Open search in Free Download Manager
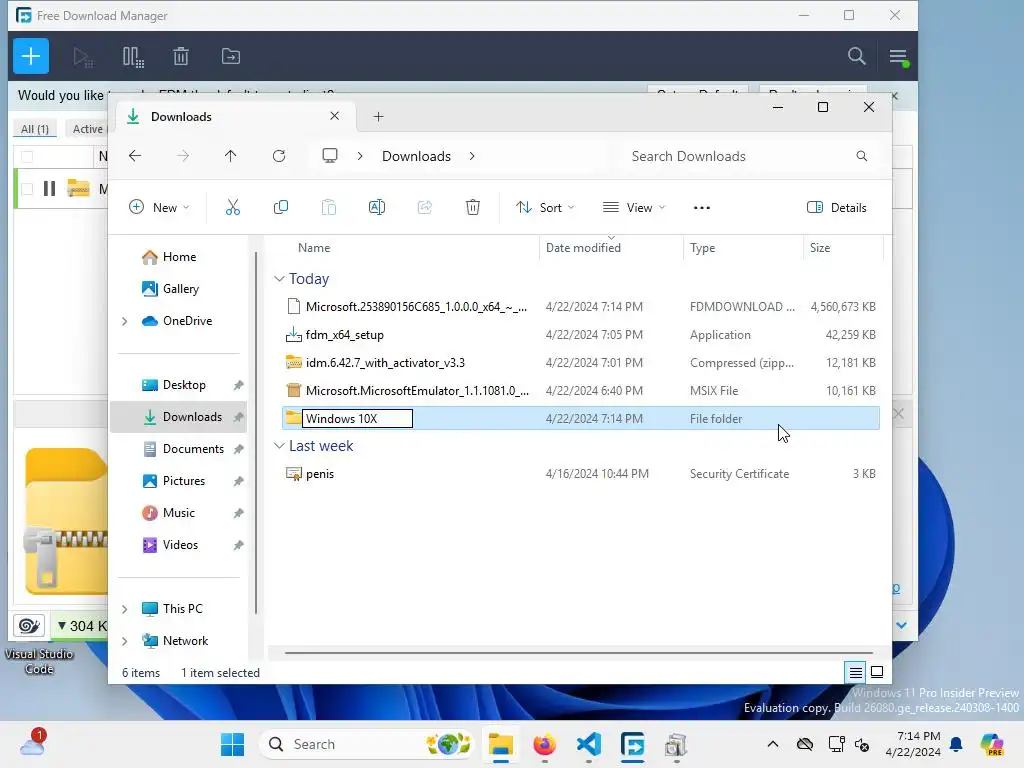The width and height of the screenshot is (1024, 768). coord(856,56)
